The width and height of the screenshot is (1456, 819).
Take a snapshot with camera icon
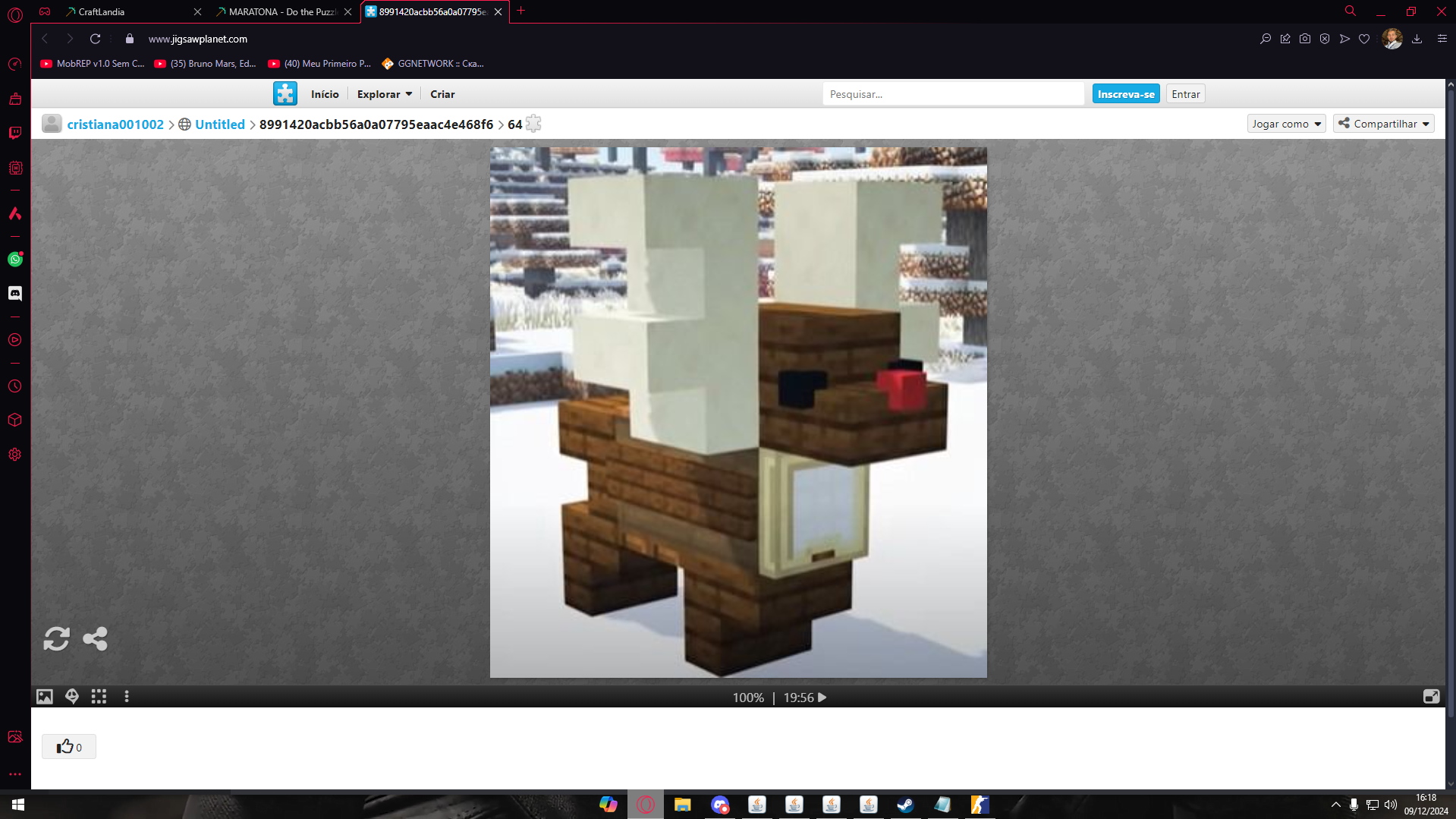pos(1305,39)
